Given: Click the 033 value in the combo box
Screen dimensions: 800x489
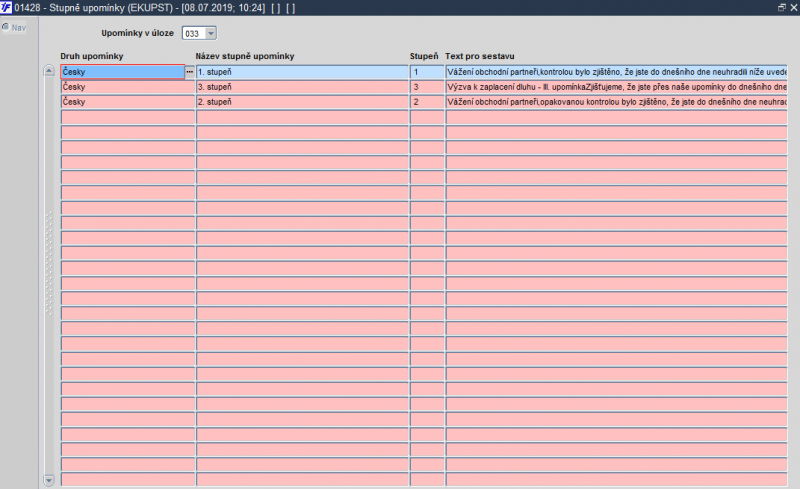Looking at the screenshot, I should pos(194,34).
